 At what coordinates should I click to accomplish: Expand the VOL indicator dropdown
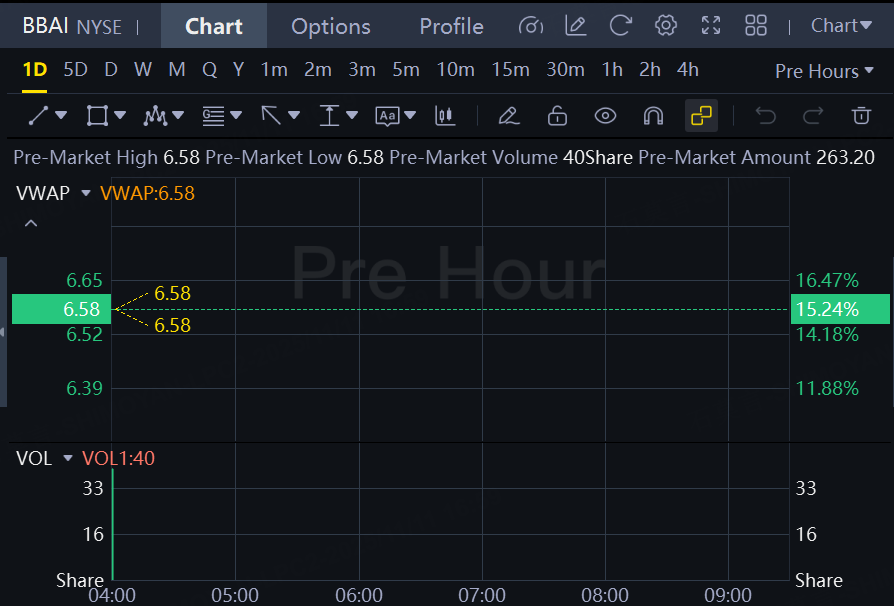coord(68,459)
